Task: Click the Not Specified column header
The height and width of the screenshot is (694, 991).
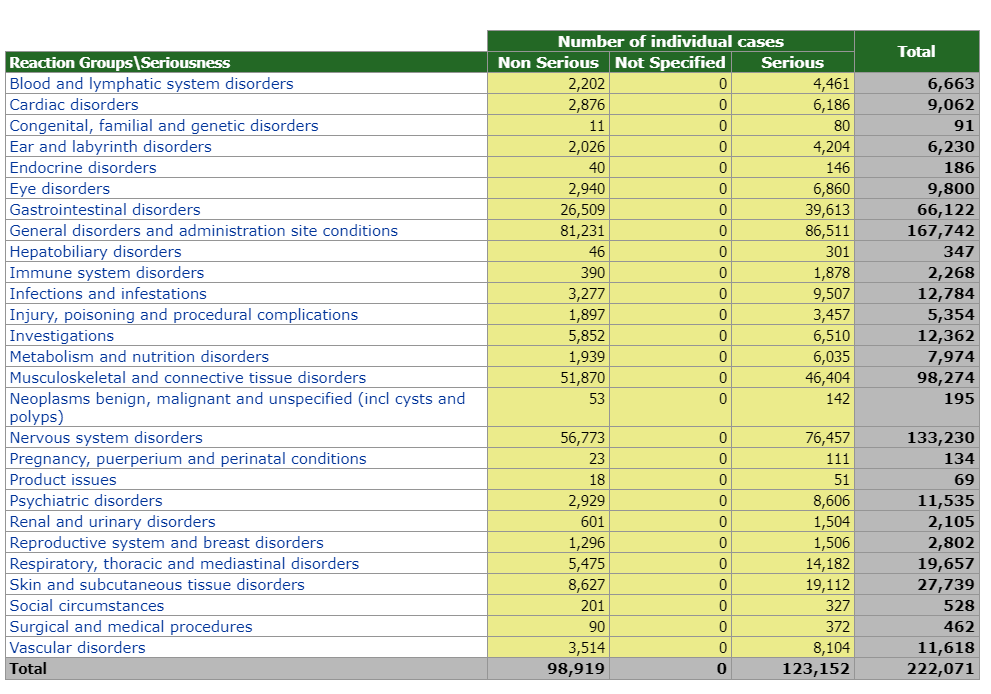Action: click(670, 63)
